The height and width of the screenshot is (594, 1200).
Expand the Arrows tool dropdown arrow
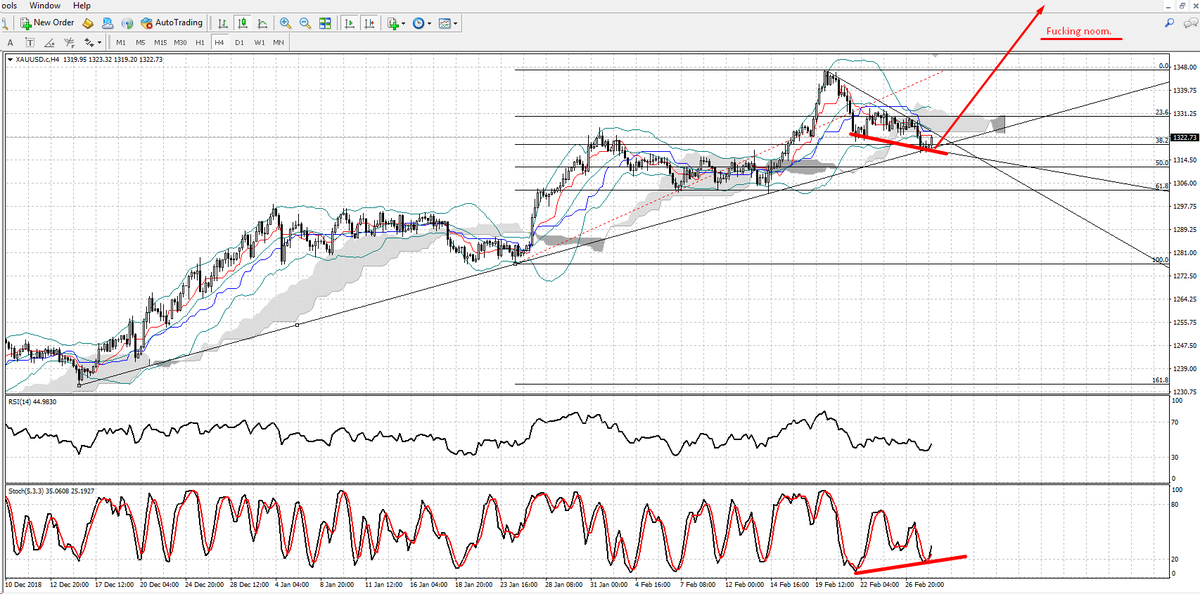[x=100, y=43]
